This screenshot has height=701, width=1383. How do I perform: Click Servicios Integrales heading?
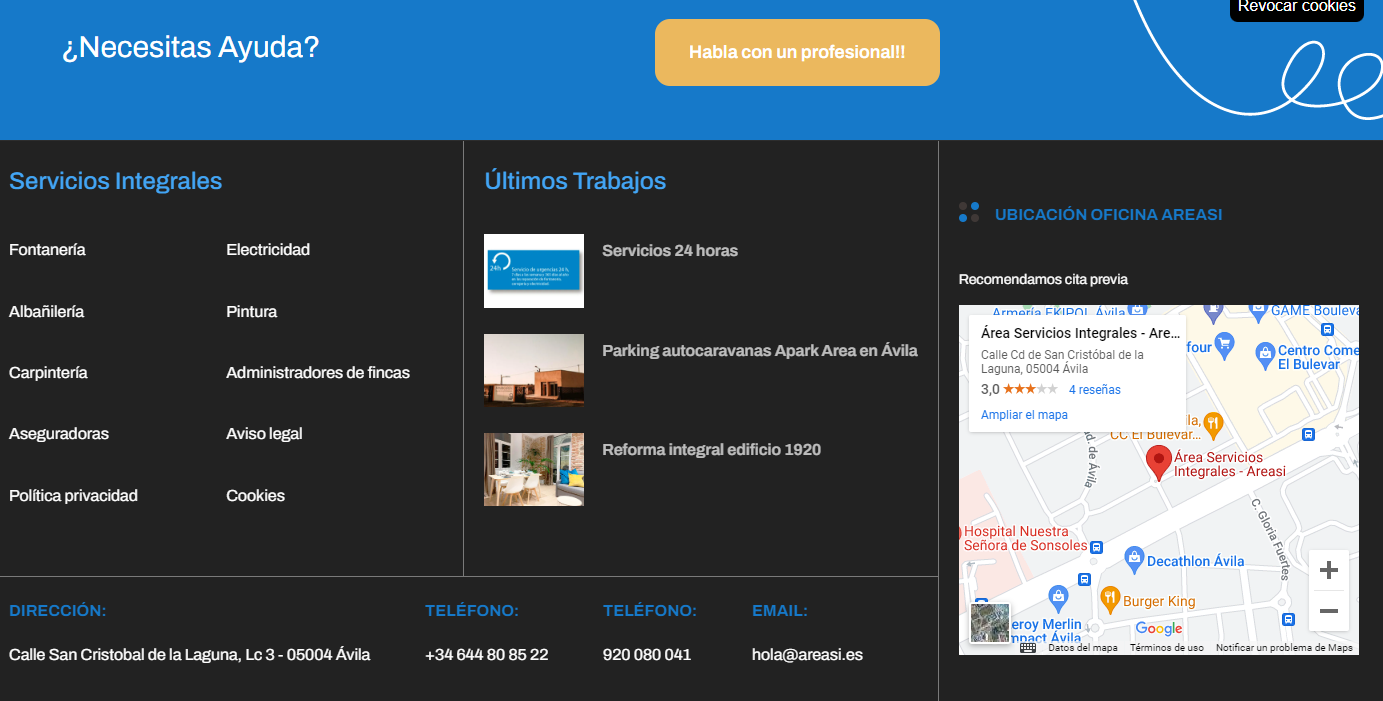tap(116, 181)
